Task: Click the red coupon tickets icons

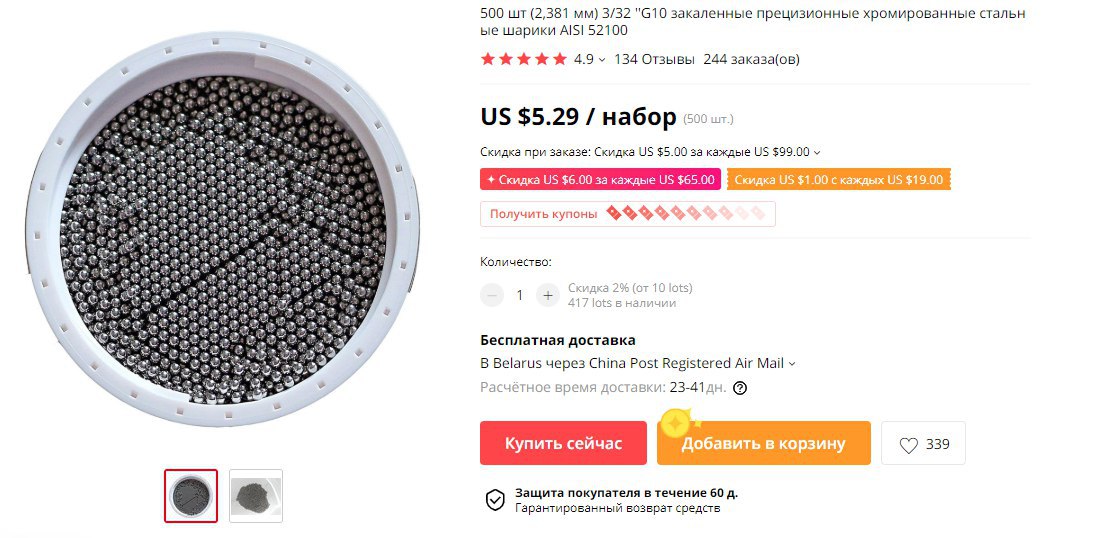Action: tap(686, 213)
